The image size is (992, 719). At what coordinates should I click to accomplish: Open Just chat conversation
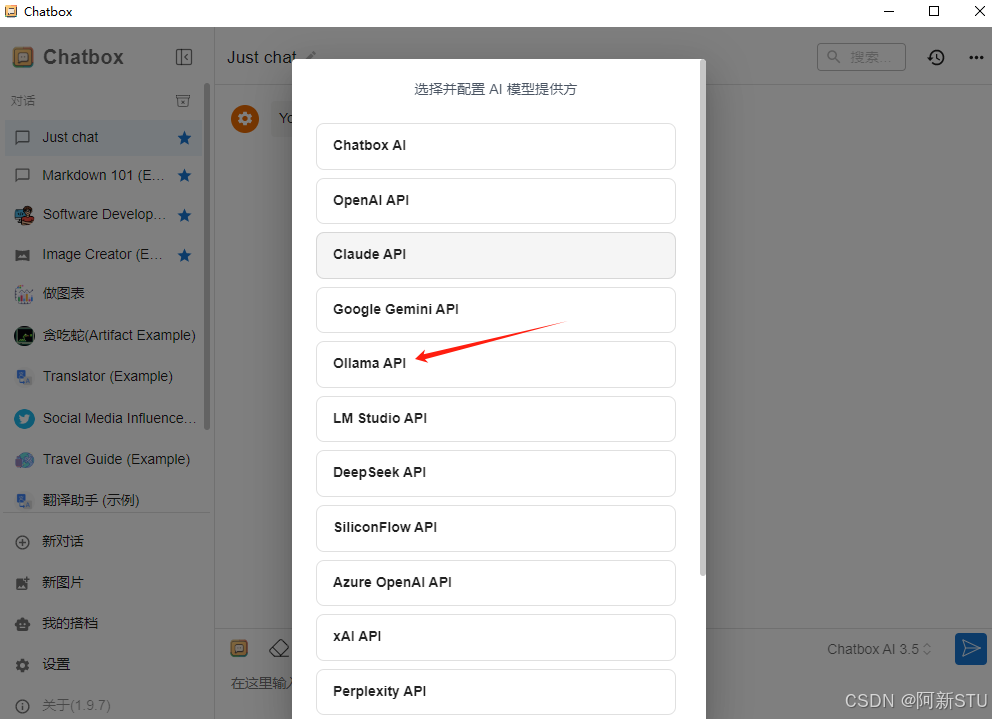pyautogui.click(x=104, y=137)
